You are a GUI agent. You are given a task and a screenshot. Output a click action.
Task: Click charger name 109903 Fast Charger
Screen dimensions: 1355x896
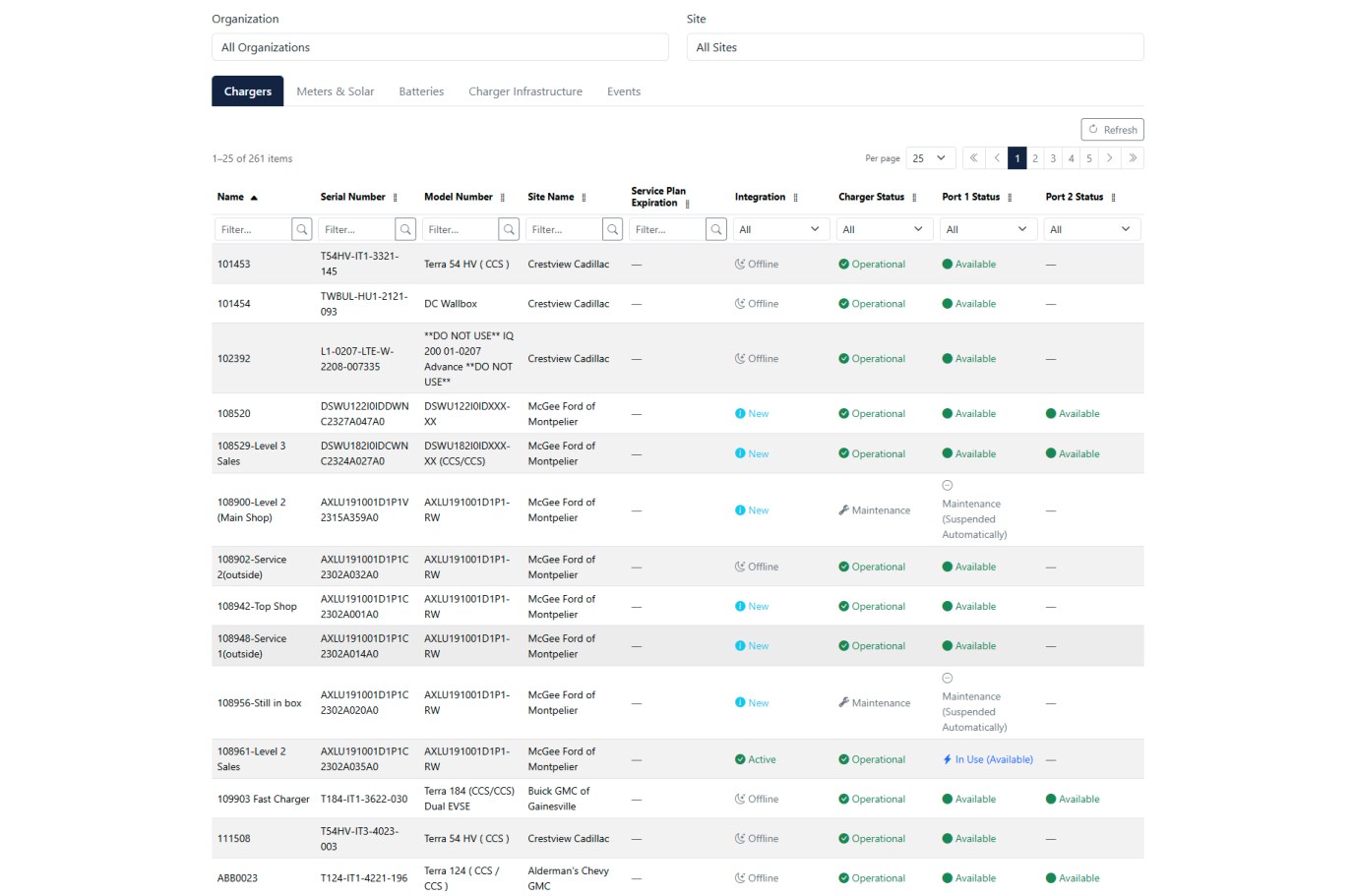tap(264, 800)
